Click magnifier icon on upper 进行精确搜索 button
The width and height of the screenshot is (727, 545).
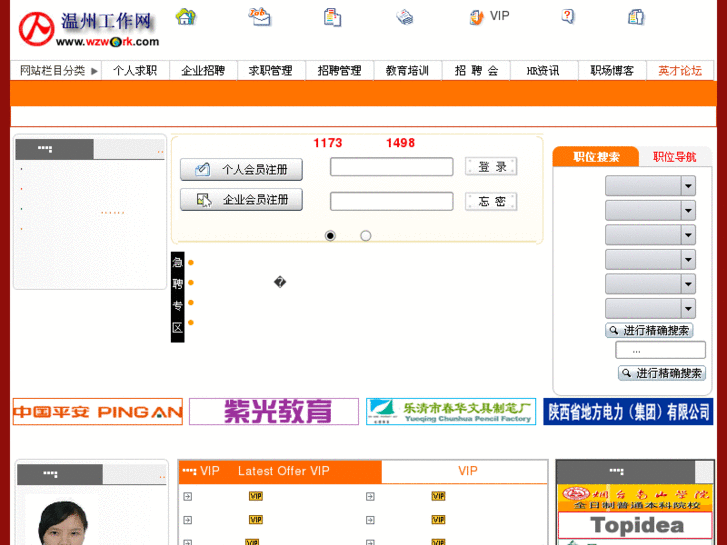[x=614, y=330]
